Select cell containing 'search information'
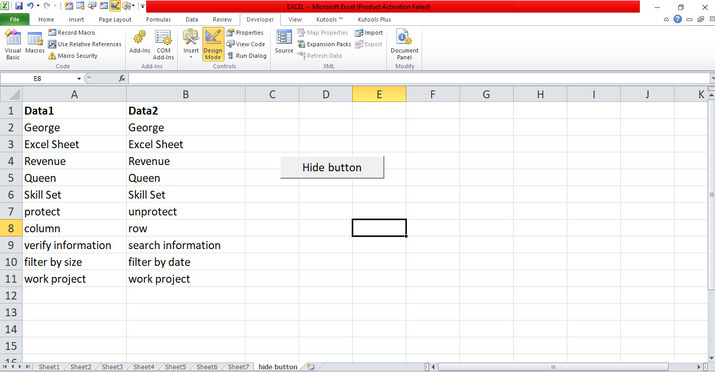Screen dimensions: 715x372 point(186,245)
